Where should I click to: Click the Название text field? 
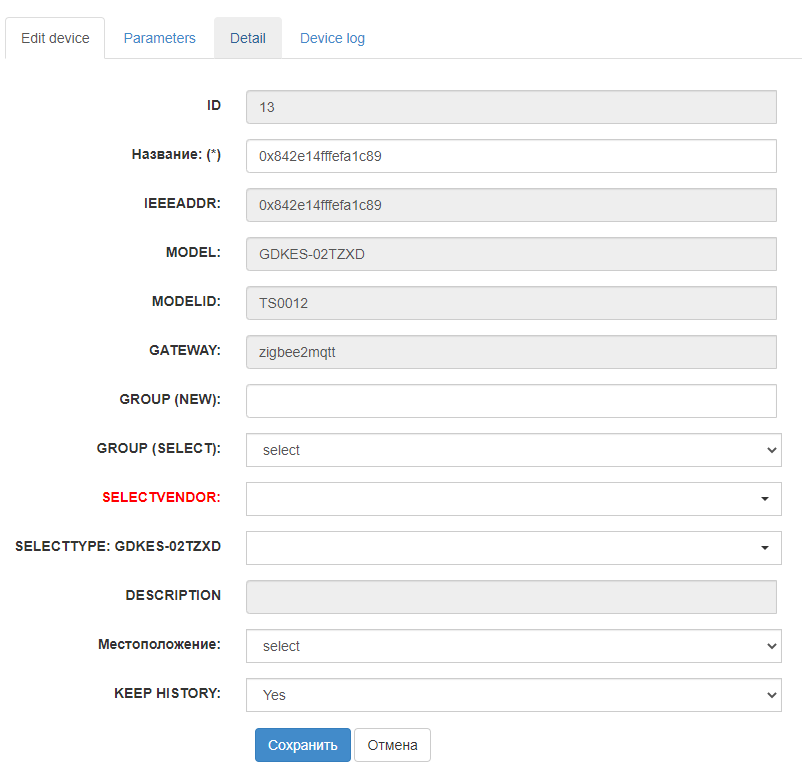[511, 156]
